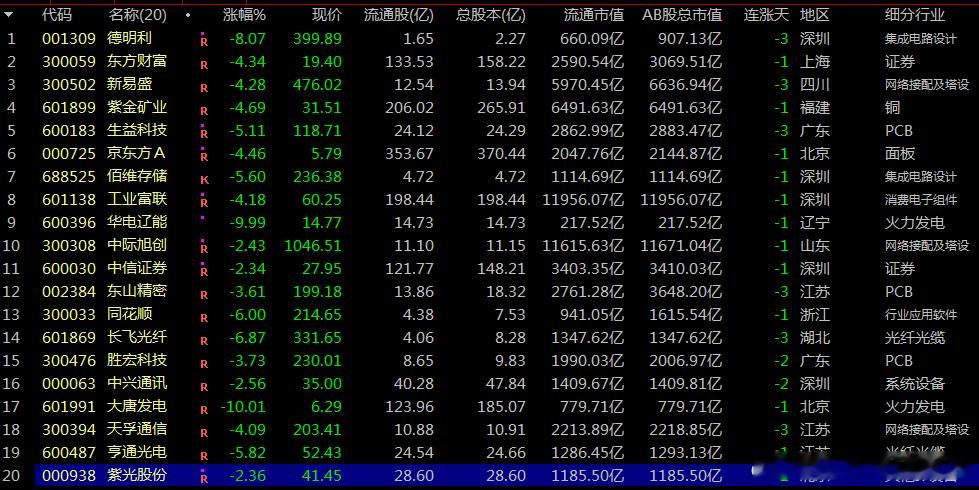Select stock code 300502
979x490 pixels.
pos(69,84)
